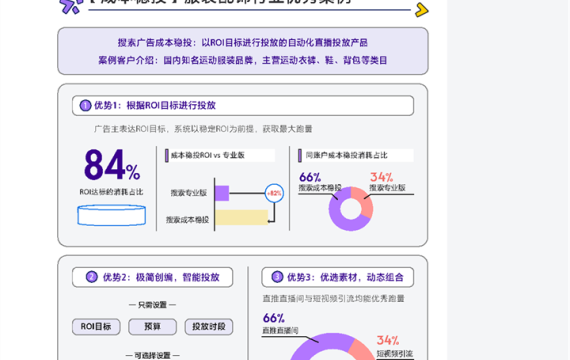Click the numbered circle 2 icon
The image size is (570, 360).
click(x=92, y=277)
